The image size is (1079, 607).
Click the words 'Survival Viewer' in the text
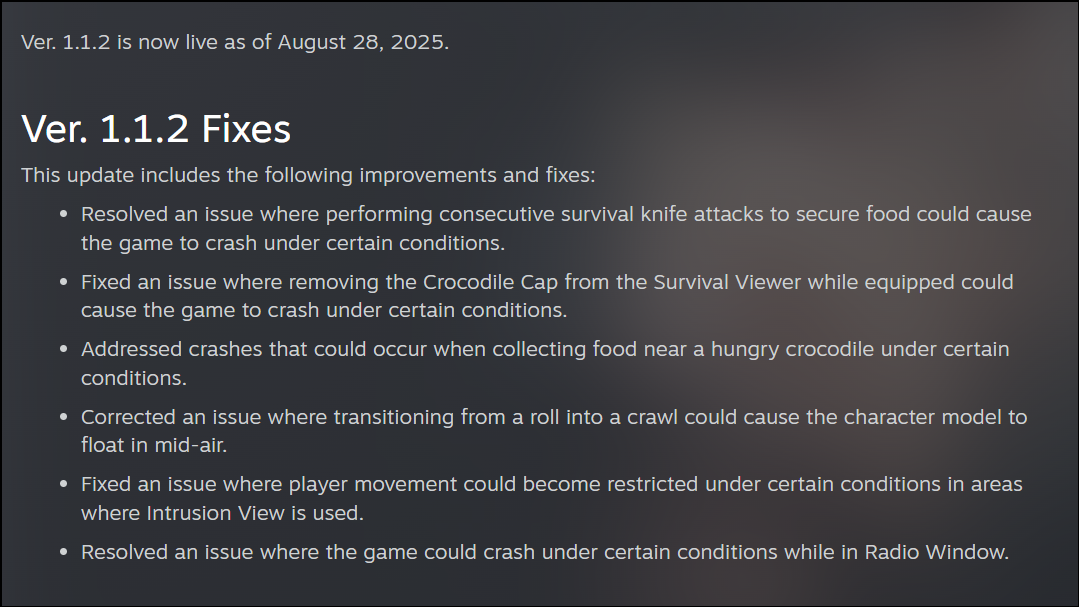727,282
